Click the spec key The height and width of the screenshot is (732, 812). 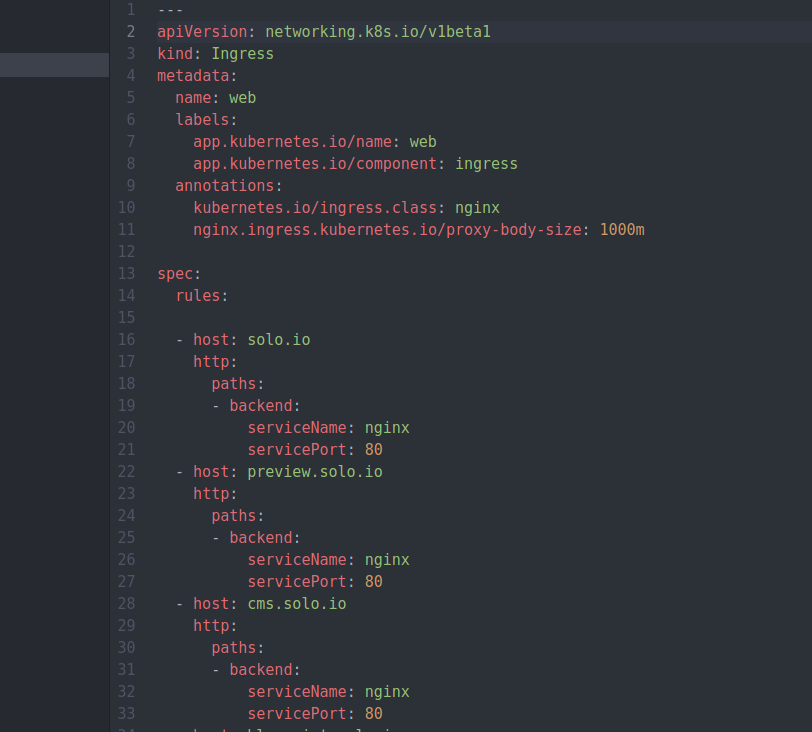[175, 274]
